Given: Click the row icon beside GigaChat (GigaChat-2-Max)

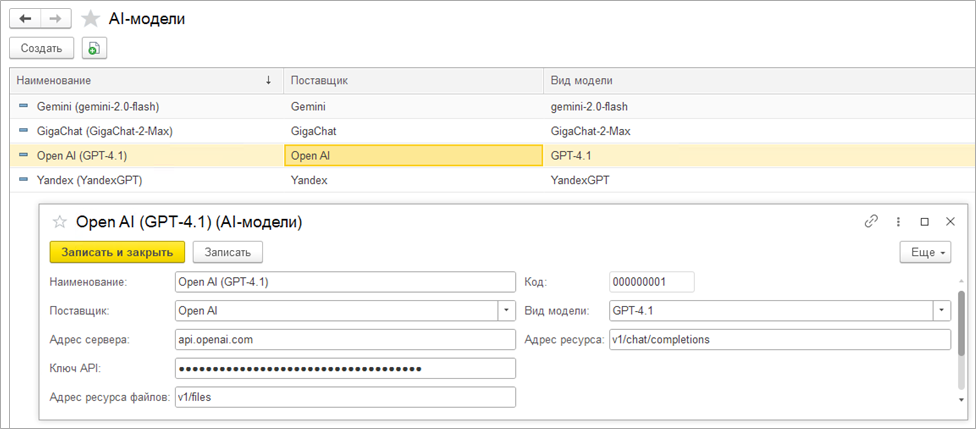Looking at the screenshot, I should (24, 131).
